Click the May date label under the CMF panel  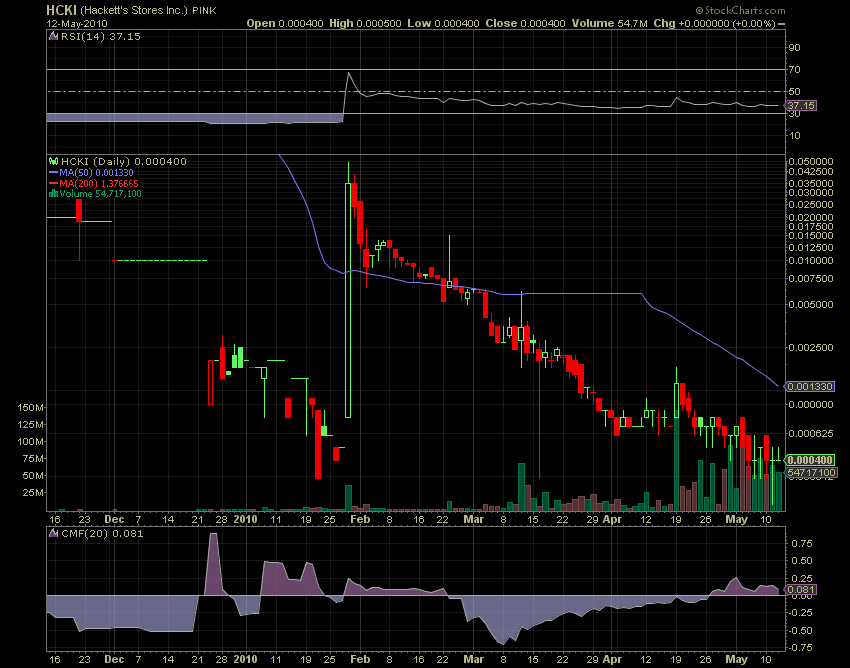coord(737,659)
